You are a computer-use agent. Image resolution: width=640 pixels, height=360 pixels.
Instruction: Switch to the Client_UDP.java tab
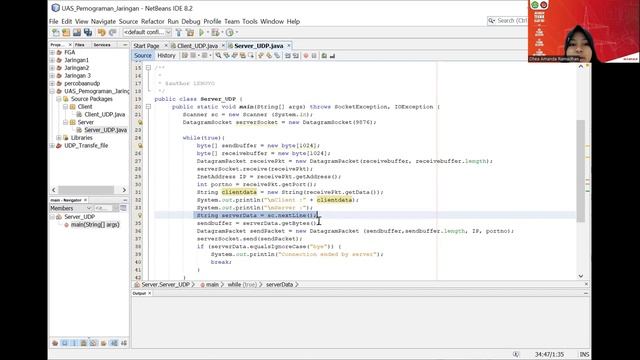pyautogui.click(x=198, y=46)
